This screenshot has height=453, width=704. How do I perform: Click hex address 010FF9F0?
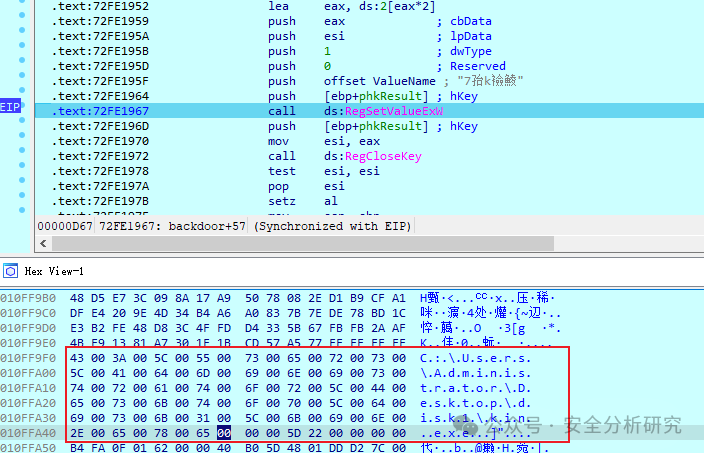[x=28, y=358]
